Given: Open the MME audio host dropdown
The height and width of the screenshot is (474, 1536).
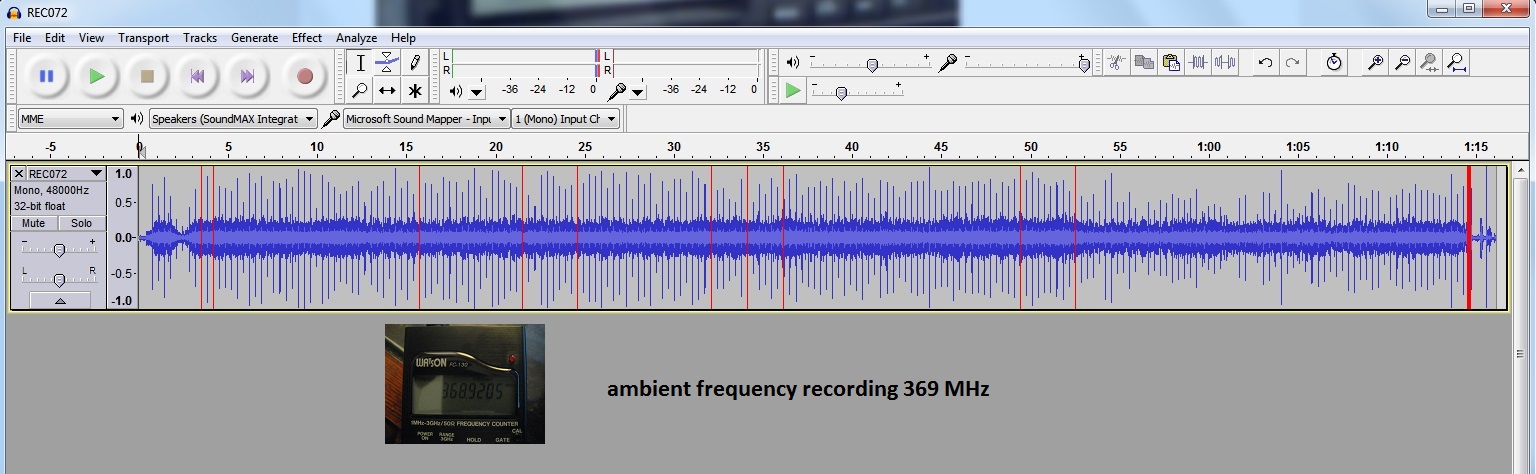Looking at the screenshot, I should click(70, 119).
